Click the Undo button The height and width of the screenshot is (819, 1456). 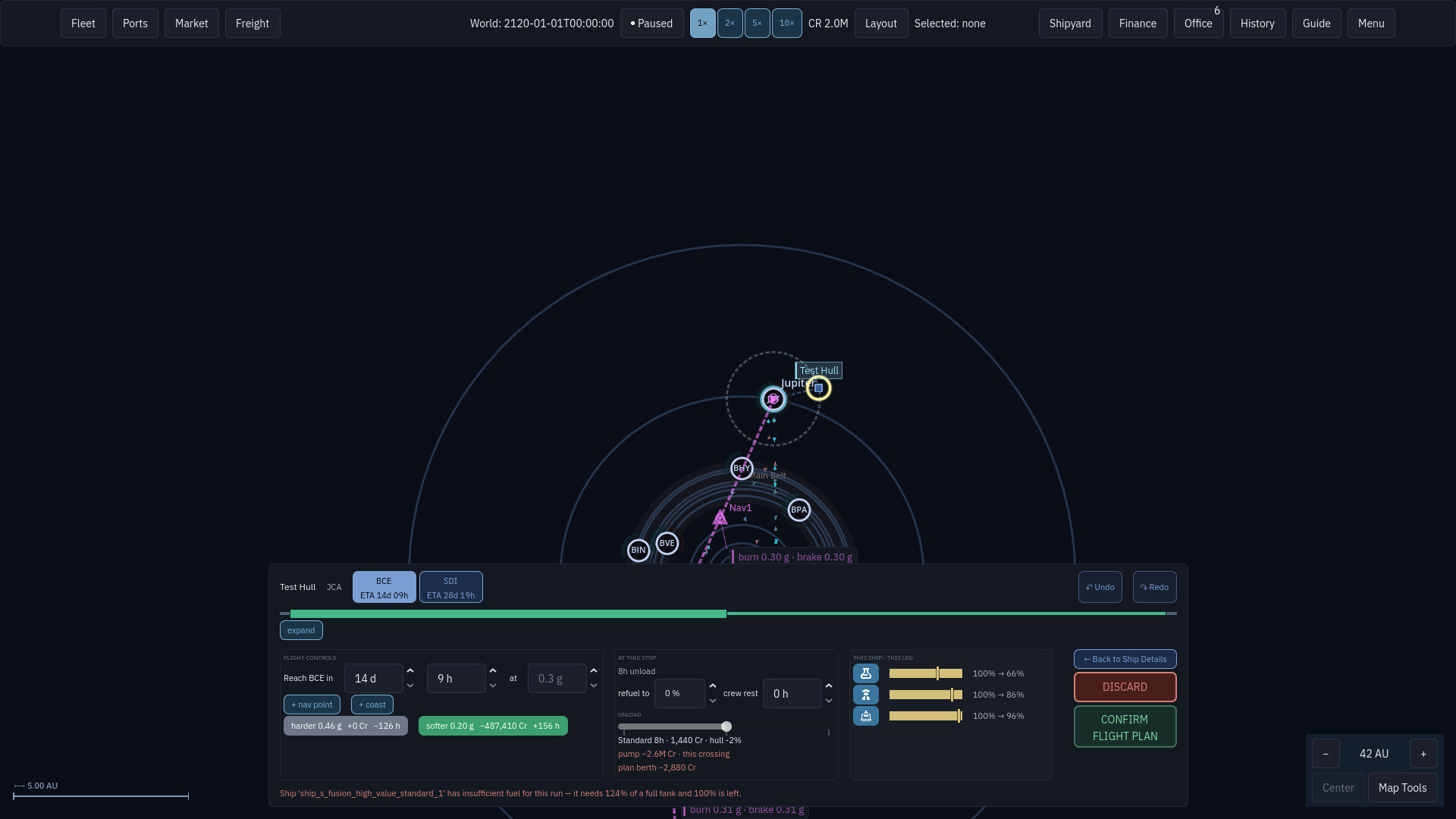[x=1100, y=587]
